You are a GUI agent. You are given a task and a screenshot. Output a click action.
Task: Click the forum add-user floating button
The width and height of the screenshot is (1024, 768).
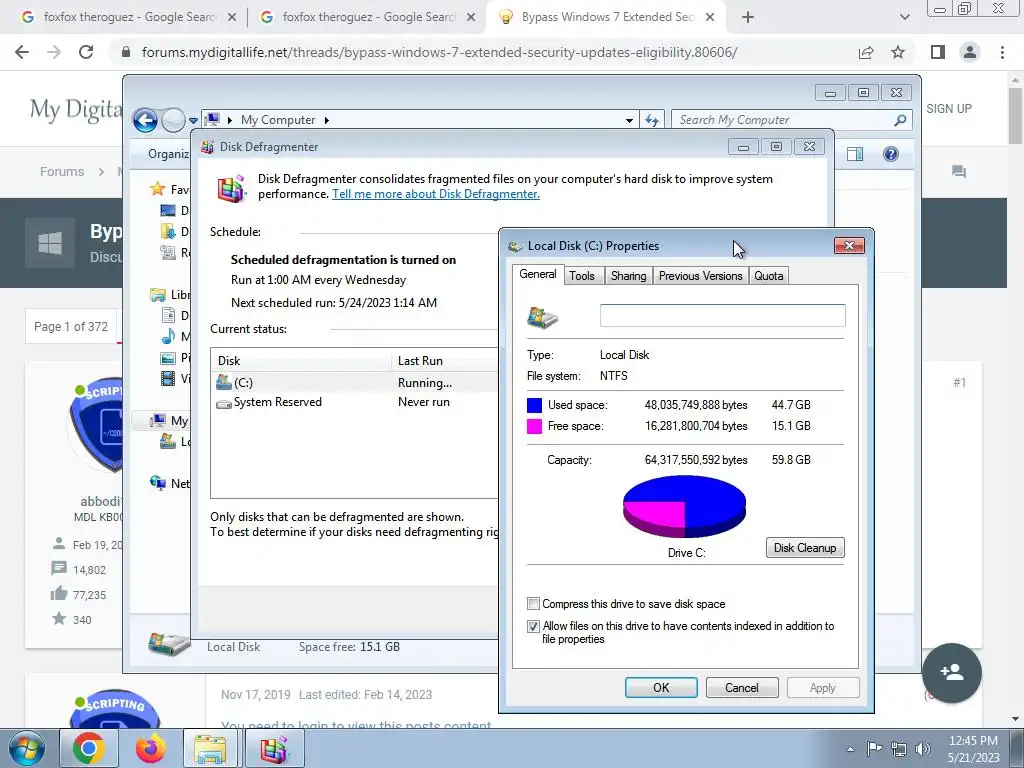952,673
